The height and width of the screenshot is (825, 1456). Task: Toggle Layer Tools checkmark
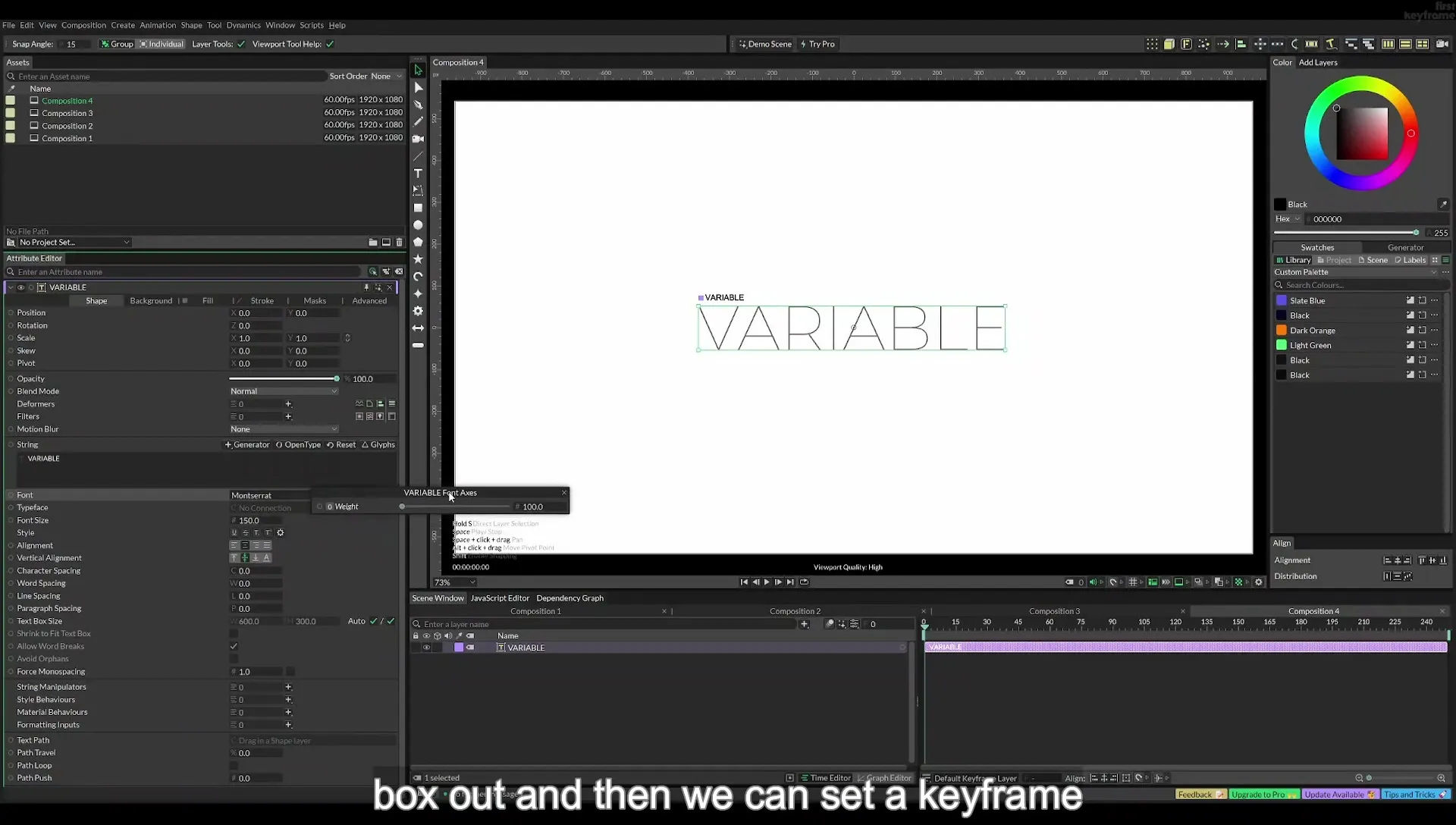[241, 44]
